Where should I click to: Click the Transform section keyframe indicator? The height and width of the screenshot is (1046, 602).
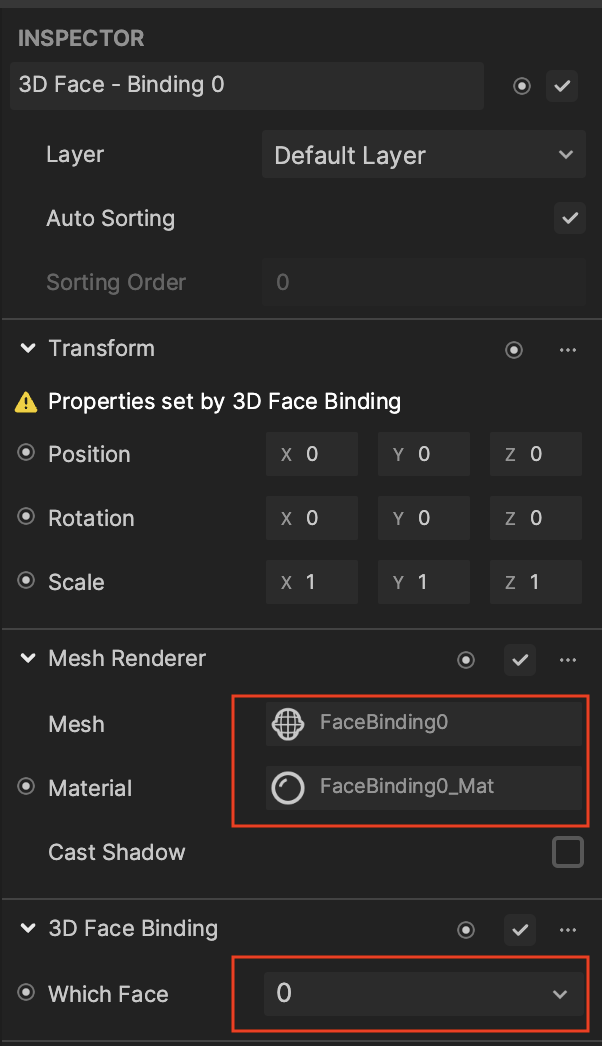(514, 350)
